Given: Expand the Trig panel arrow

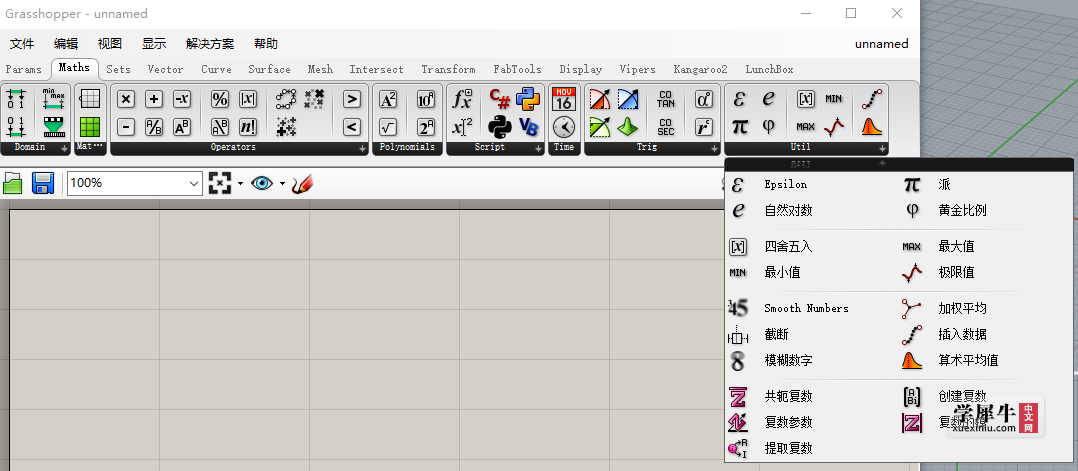Looking at the screenshot, I should [714, 149].
